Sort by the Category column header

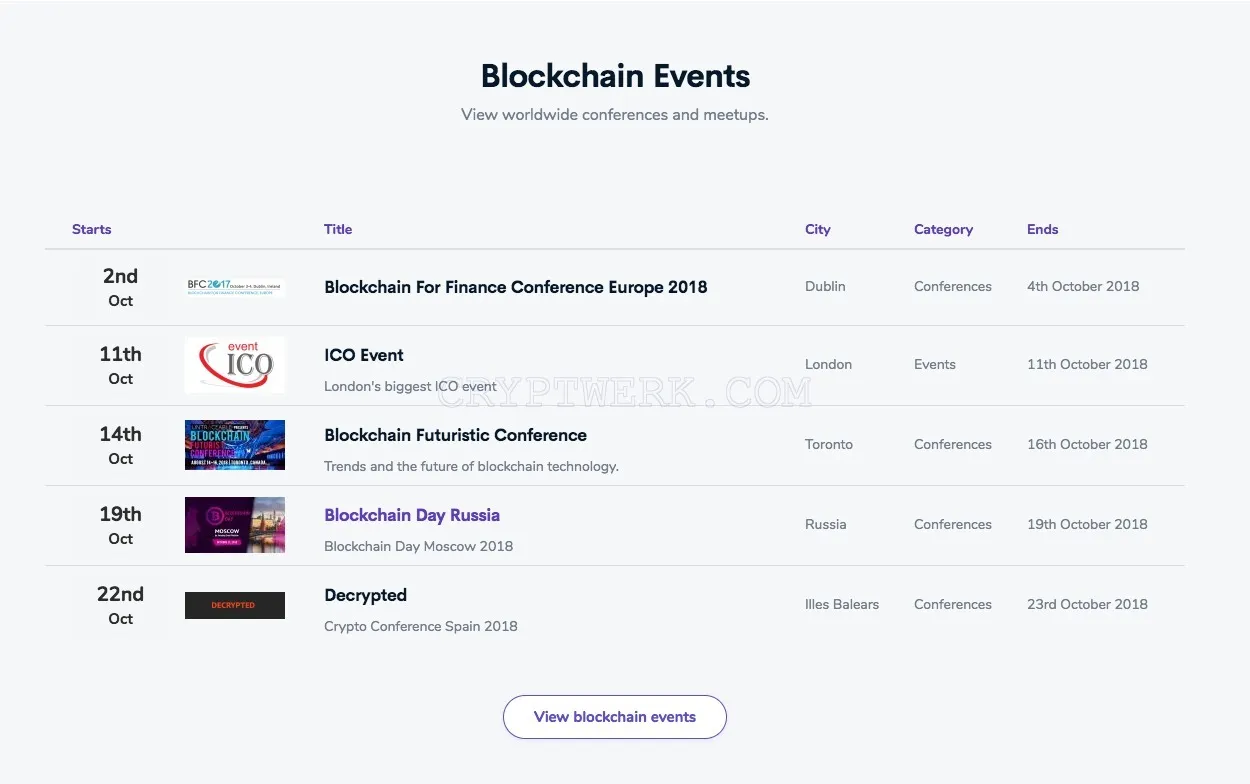(x=943, y=229)
